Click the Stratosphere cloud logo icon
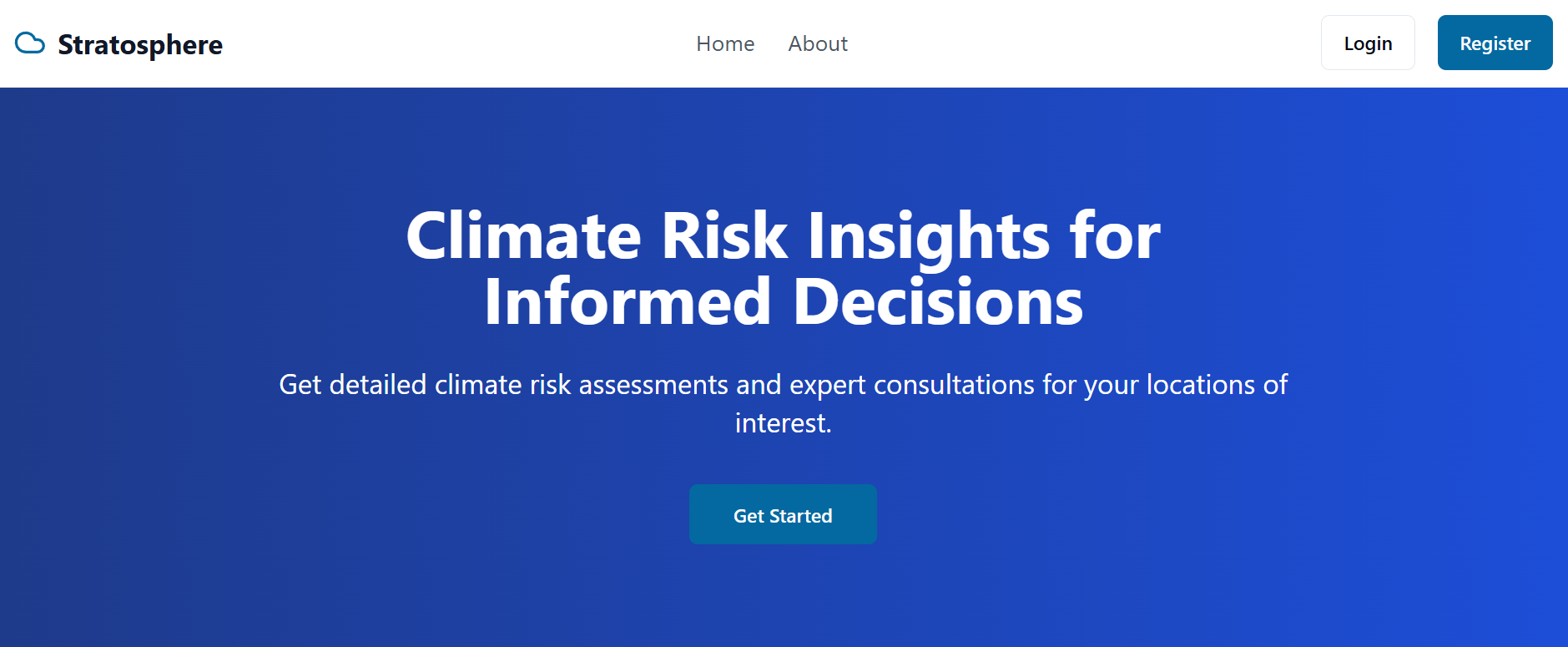 point(30,43)
